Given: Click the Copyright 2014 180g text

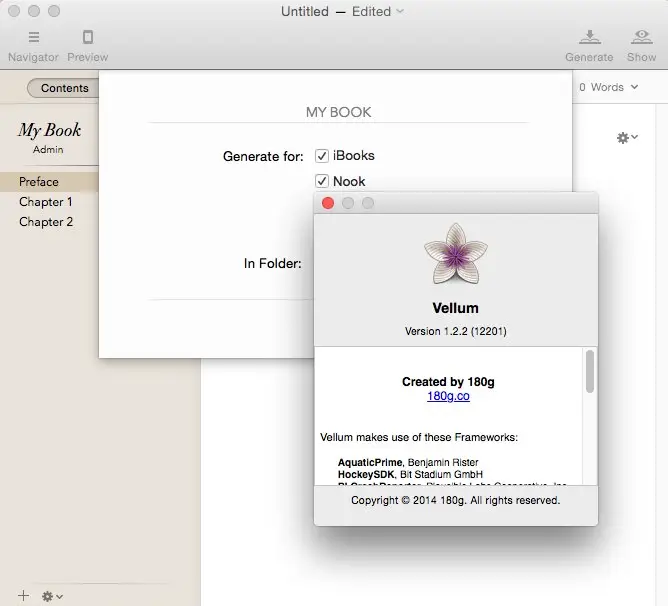Looking at the screenshot, I should 455,500.
